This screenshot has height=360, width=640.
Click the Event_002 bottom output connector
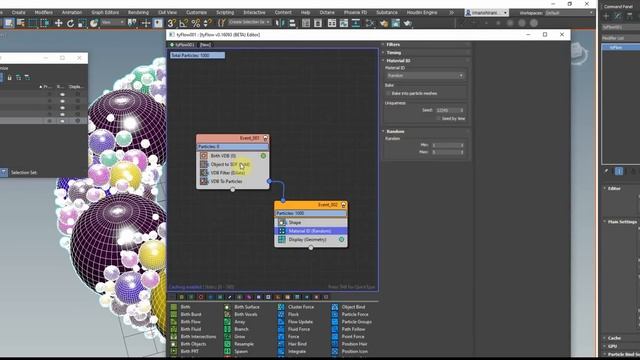point(311,248)
